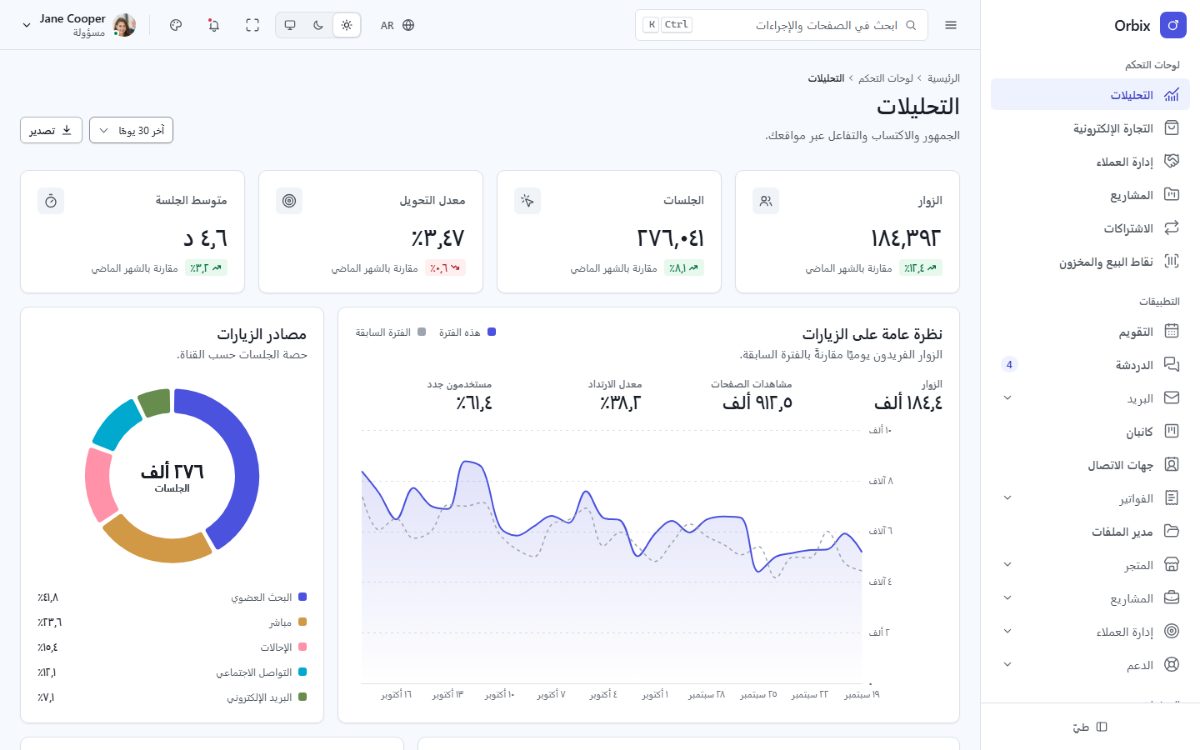Click the folder icon for مدير الملفات
1200x750 pixels.
1172,532
